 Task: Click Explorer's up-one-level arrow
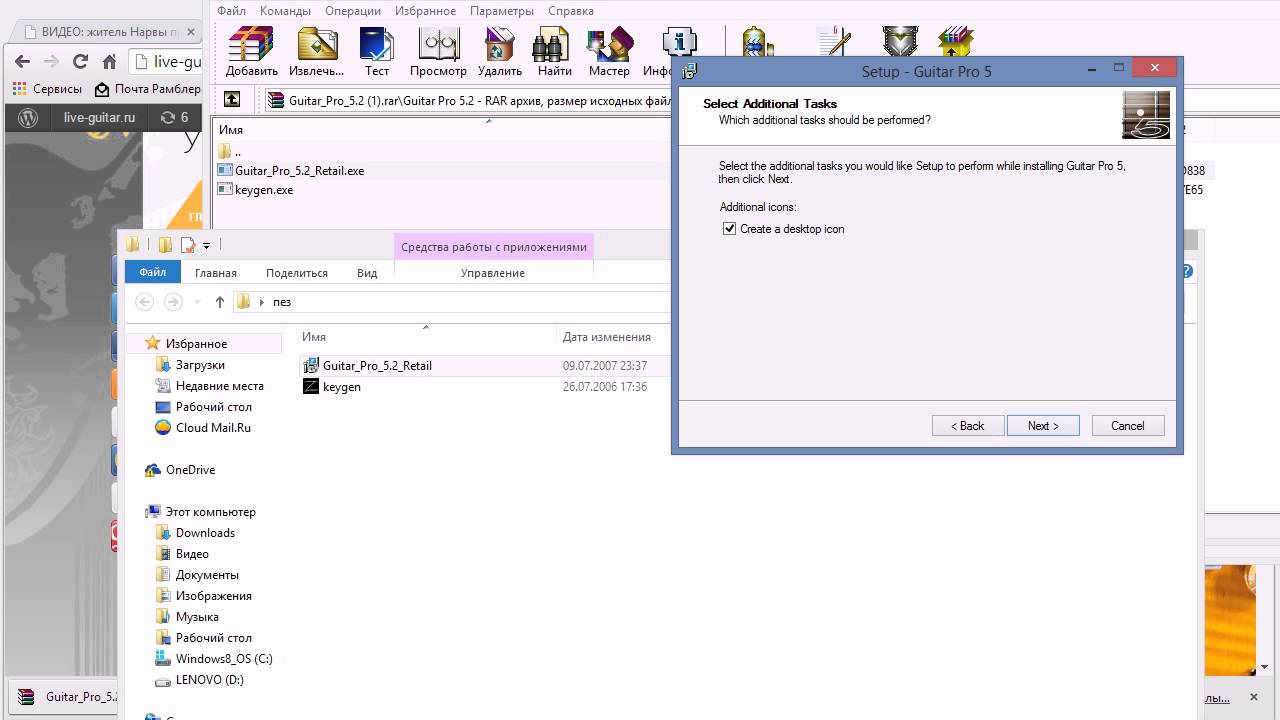point(220,302)
